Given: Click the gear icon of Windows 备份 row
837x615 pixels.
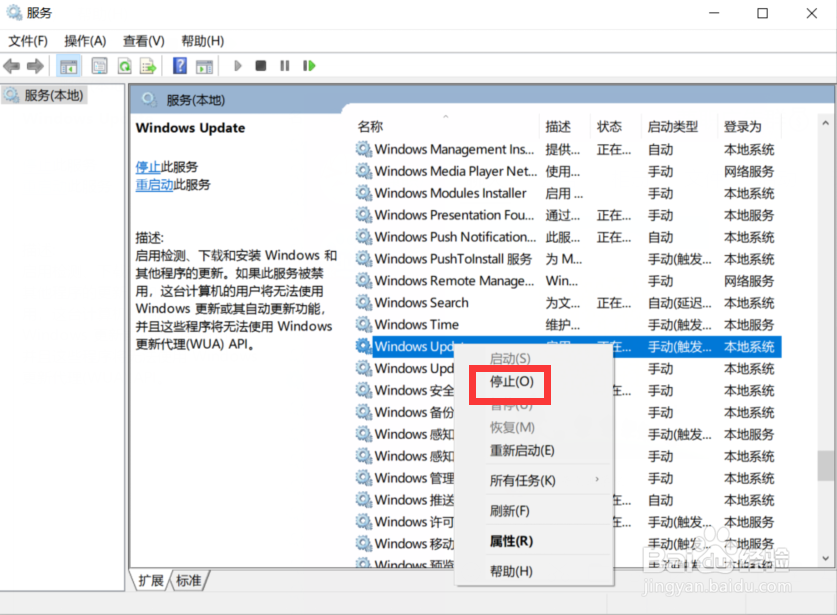Looking at the screenshot, I should click(x=364, y=412).
